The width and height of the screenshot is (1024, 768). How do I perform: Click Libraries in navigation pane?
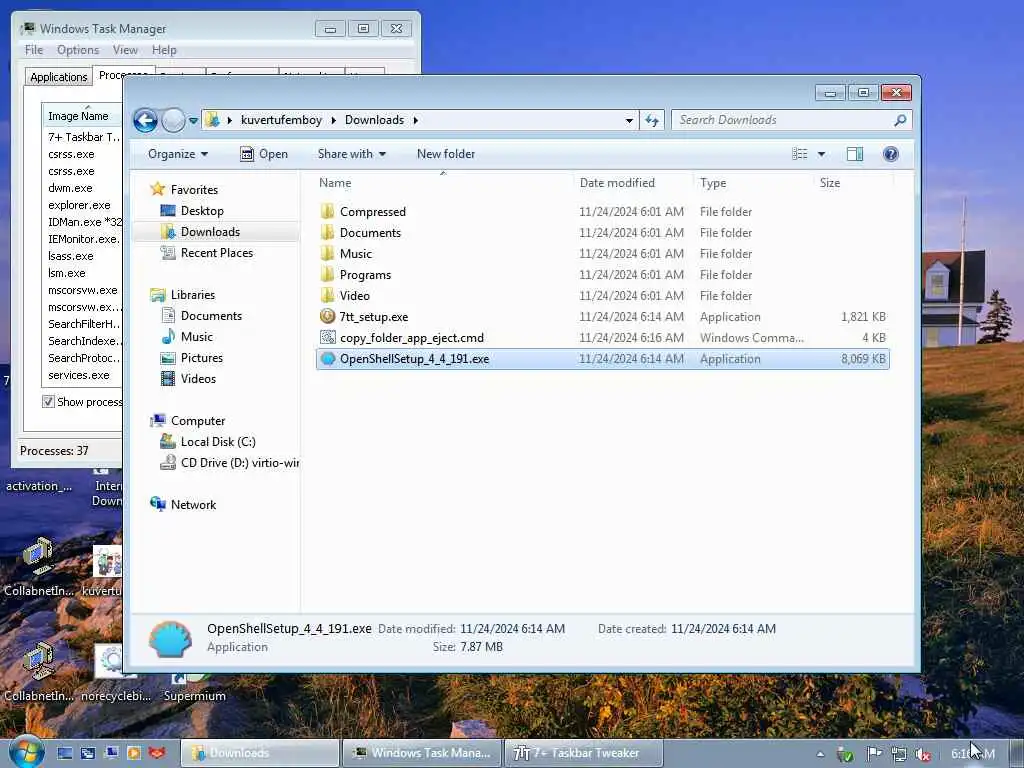[x=193, y=295]
